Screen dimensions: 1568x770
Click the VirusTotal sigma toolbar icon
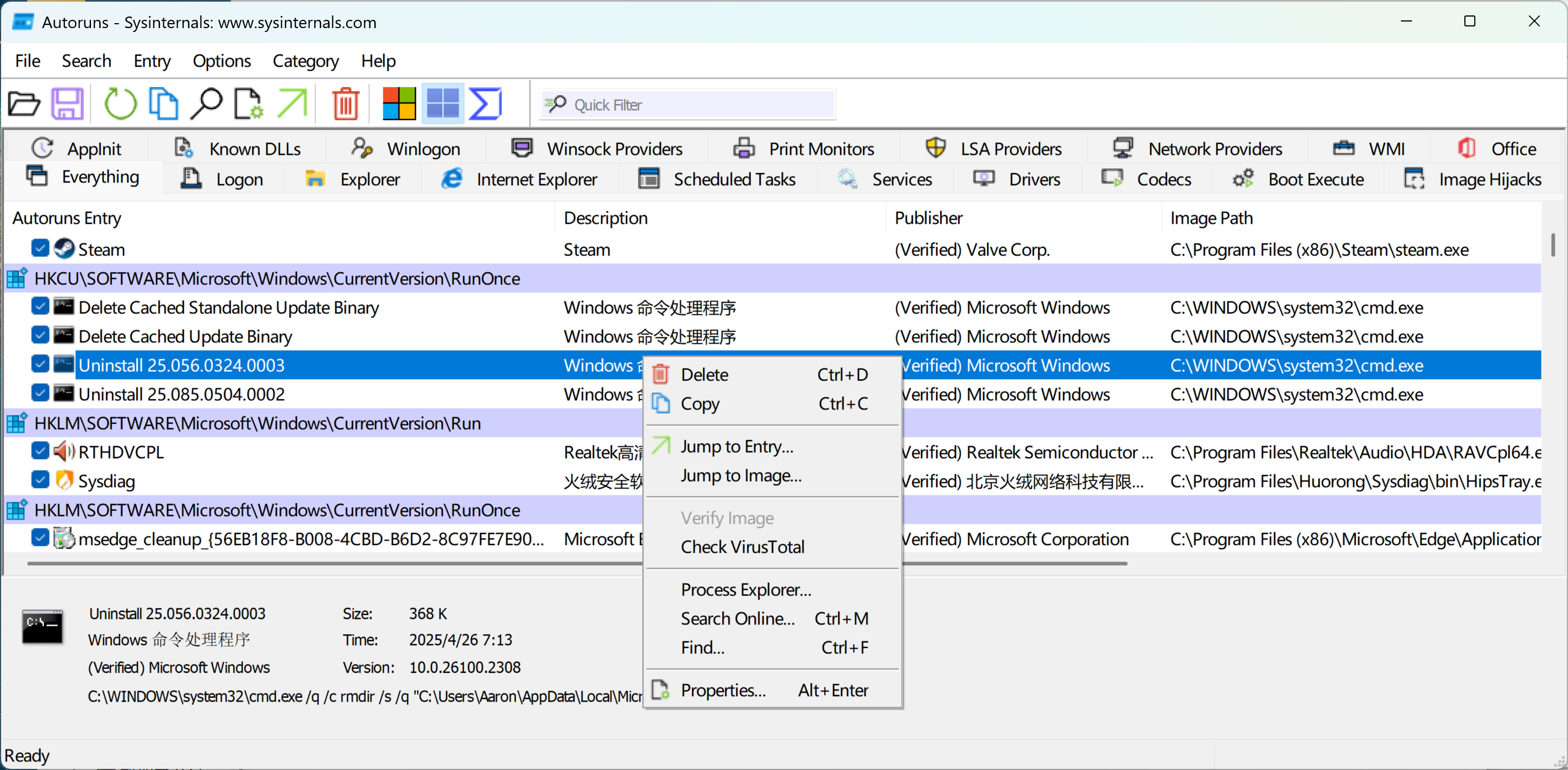pos(486,104)
